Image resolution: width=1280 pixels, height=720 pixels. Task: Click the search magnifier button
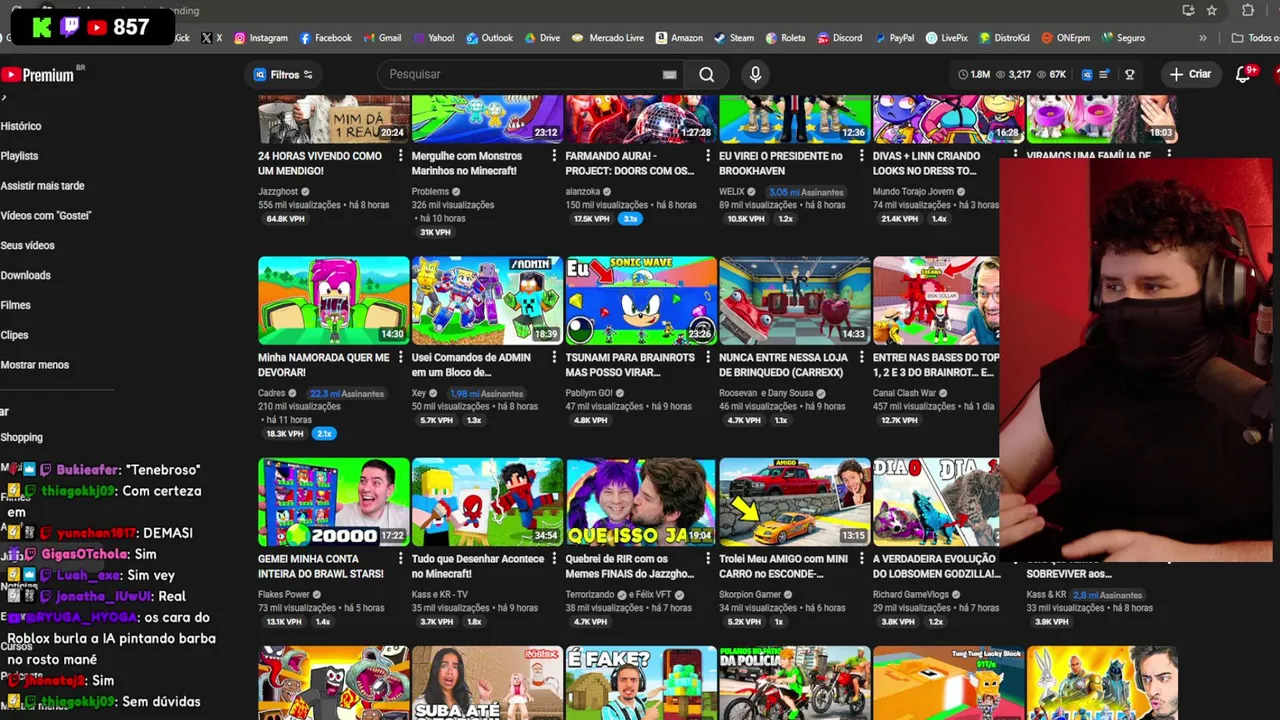pos(707,74)
